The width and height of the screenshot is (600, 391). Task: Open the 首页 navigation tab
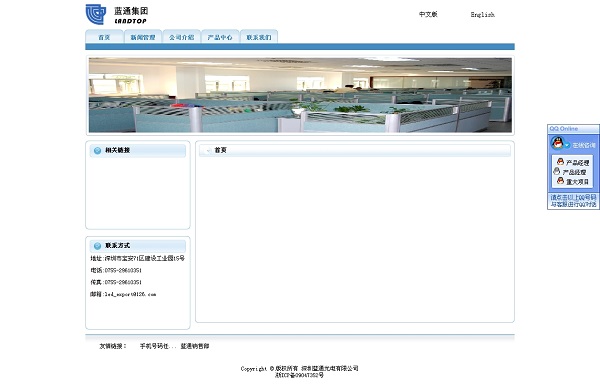coord(104,37)
